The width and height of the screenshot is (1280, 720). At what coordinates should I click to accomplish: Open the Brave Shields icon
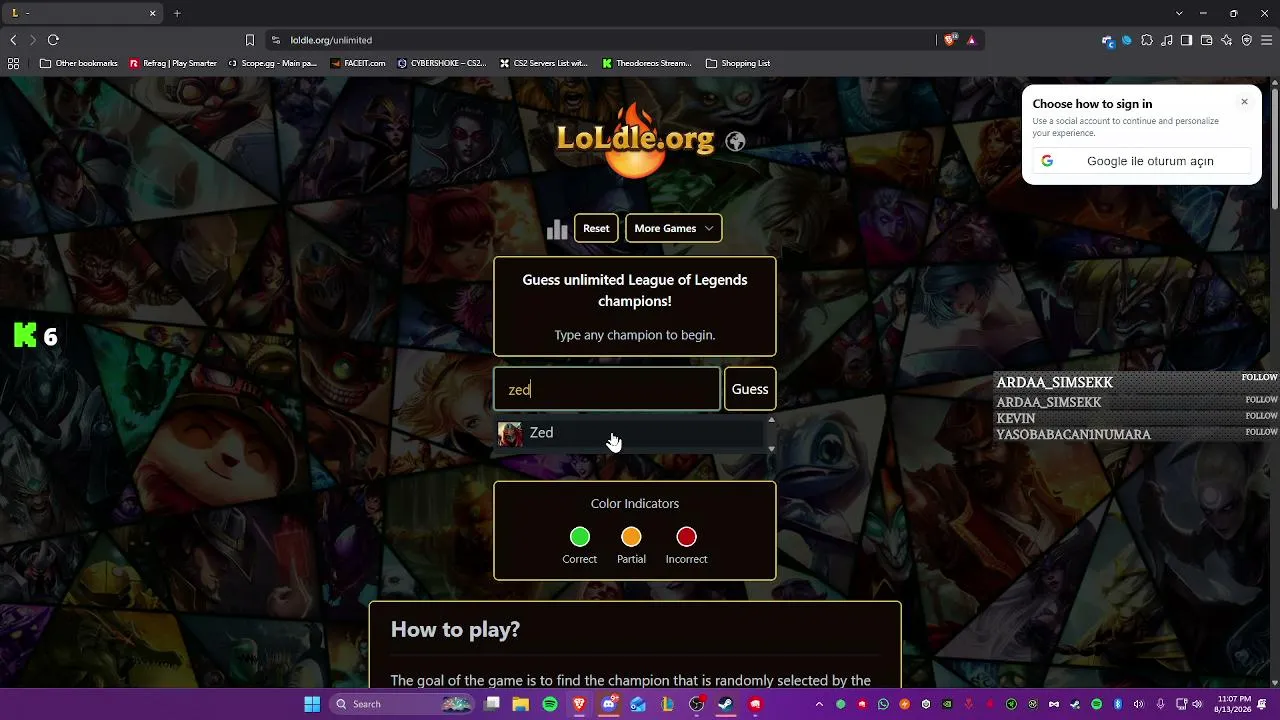(950, 40)
